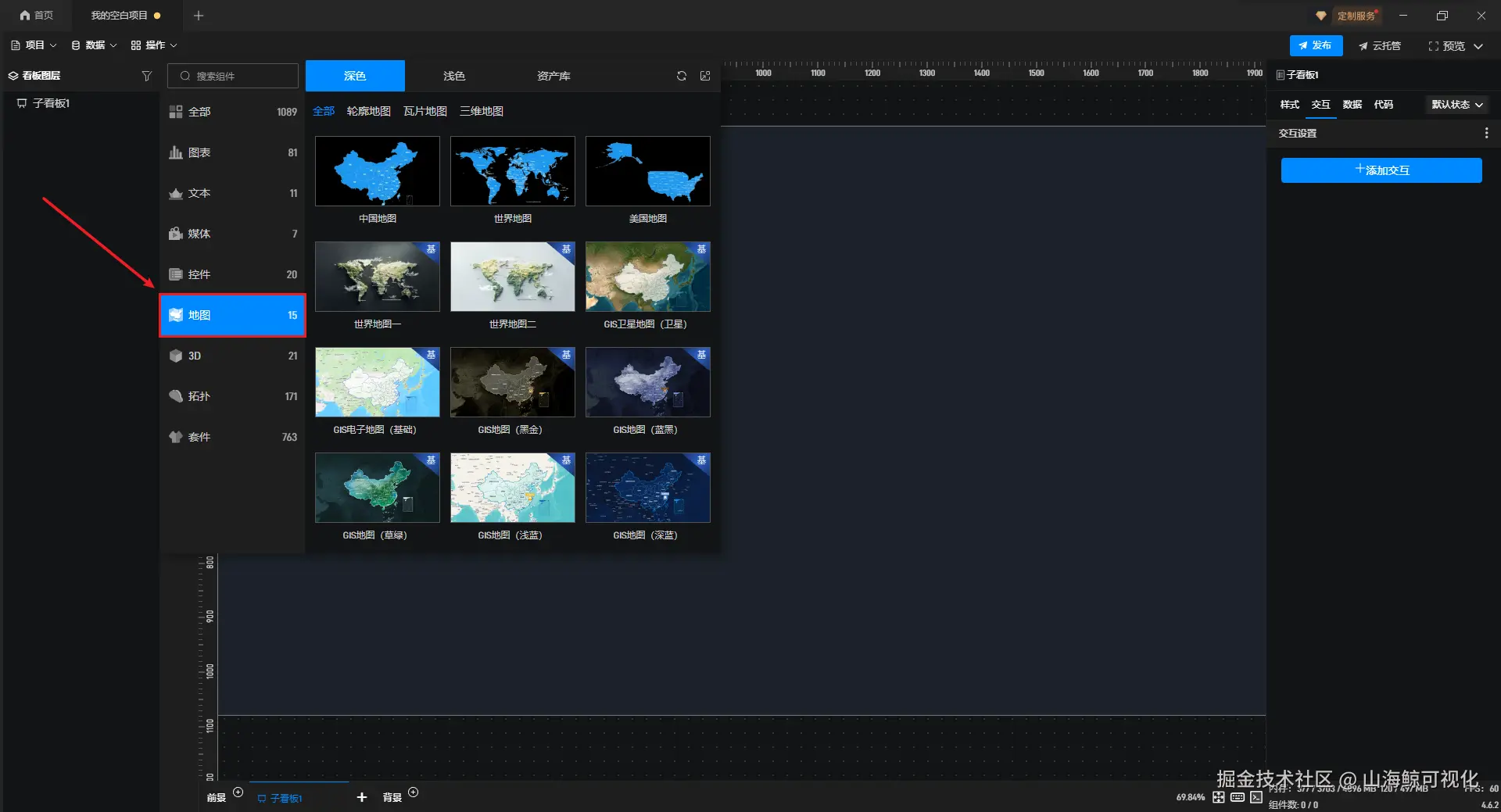Open the 交互 properties tab

[x=1320, y=104]
